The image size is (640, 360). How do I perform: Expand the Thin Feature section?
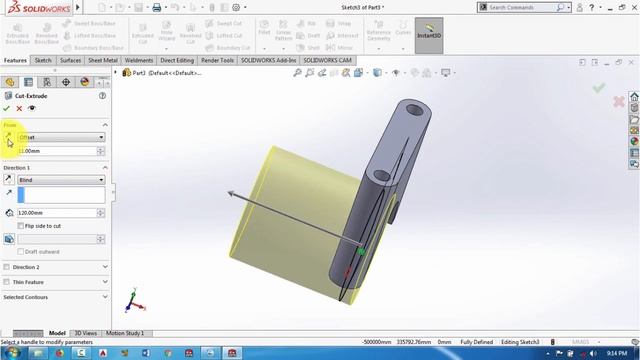coord(105,282)
